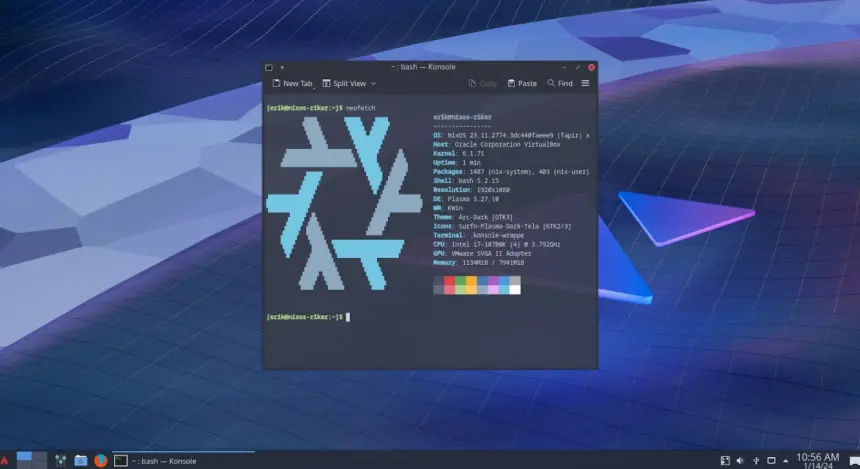This screenshot has height=469, width=860.
Task: Click the 'erik@nixos-riker' header in neofetch output
Action: 462,117
